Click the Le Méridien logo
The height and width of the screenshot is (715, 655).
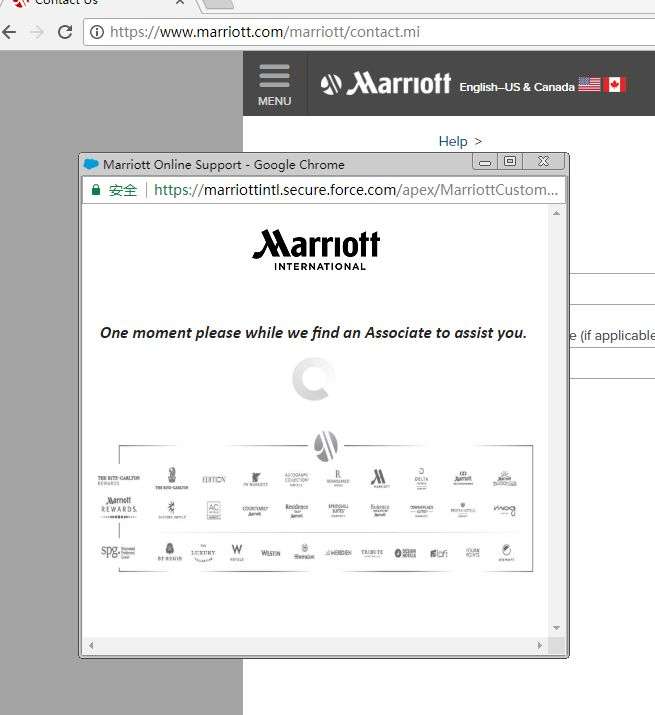pyautogui.click(x=338, y=553)
